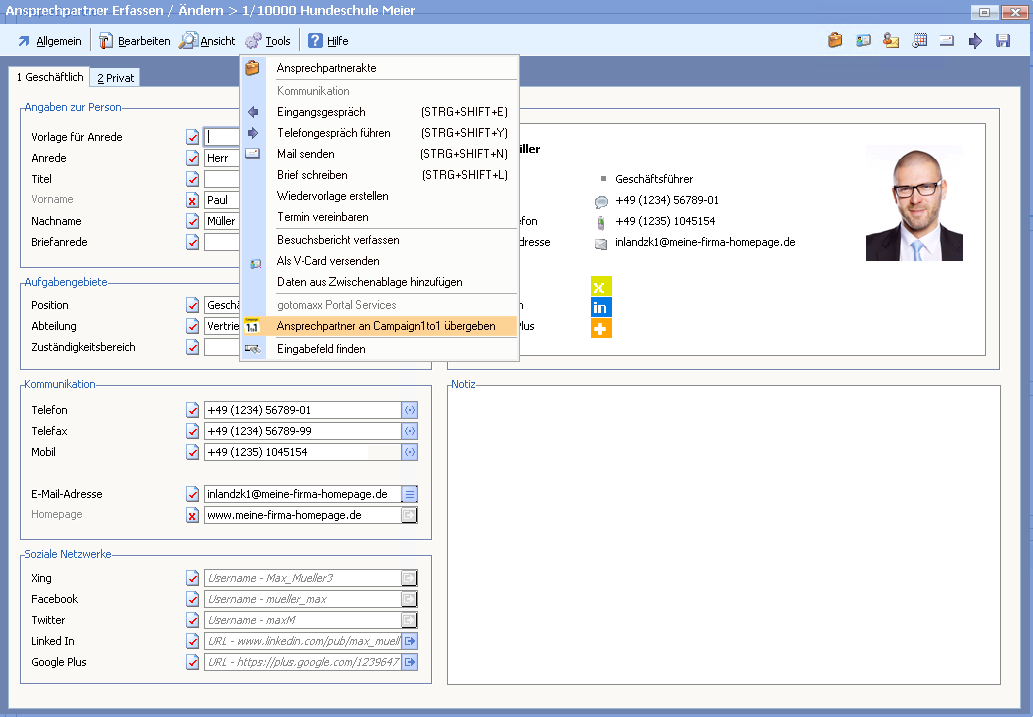Open the blue LinkedIn icon in contact preview
This screenshot has height=717, width=1033.
[601, 307]
